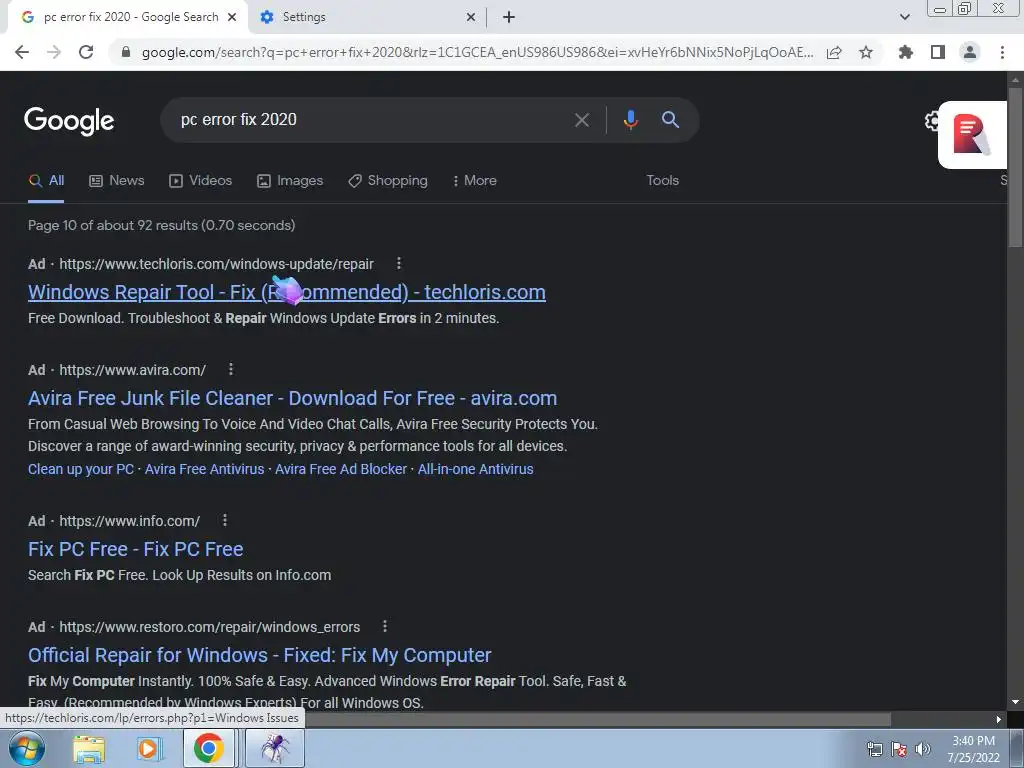Open Action Center flag in tray
This screenshot has width=1024, height=768.
pyautogui.click(x=899, y=749)
